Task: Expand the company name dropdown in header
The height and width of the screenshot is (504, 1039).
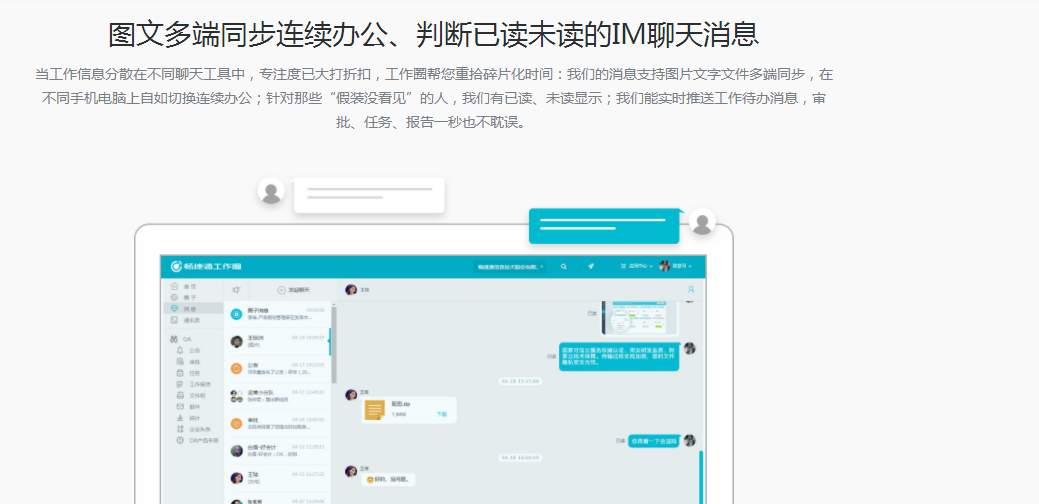Action: click(510, 267)
